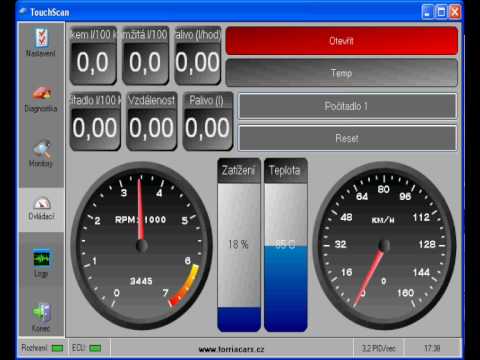Viewport: 480px width, 360px height.
Task: Click the Zatížení 18 % load bar
Action: coord(239,245)
